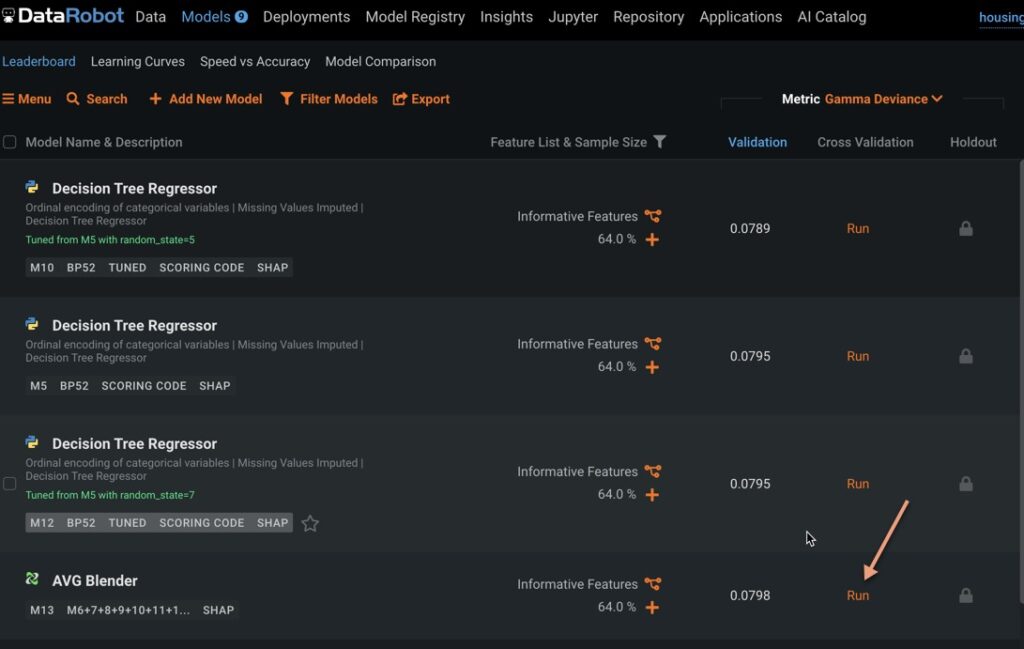Image resolution: width=1024 pixels, height=649 pixels.
Task: Sort by Holdout column
Action: pos(973,142)
